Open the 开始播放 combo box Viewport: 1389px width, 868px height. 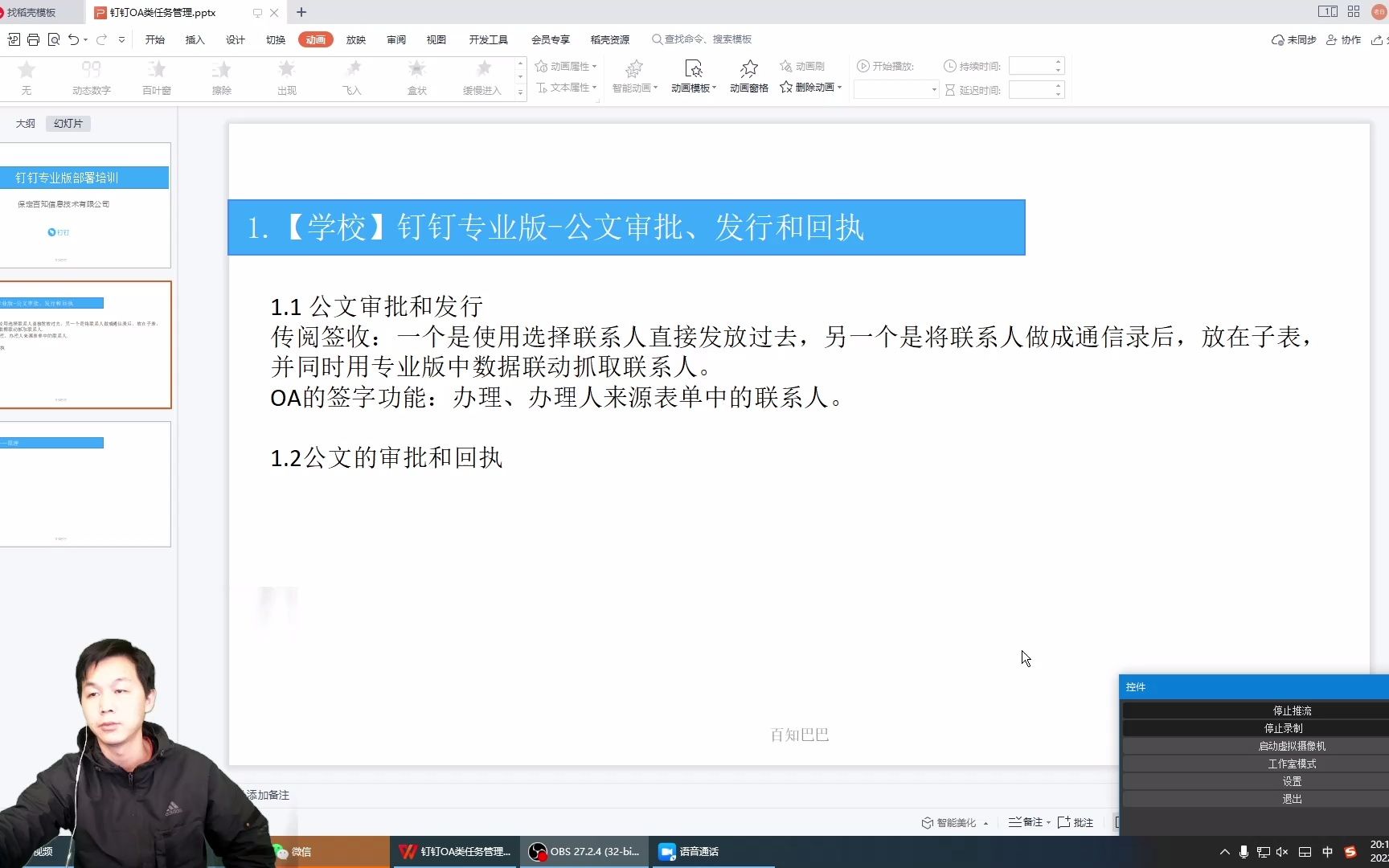[896, 89]
